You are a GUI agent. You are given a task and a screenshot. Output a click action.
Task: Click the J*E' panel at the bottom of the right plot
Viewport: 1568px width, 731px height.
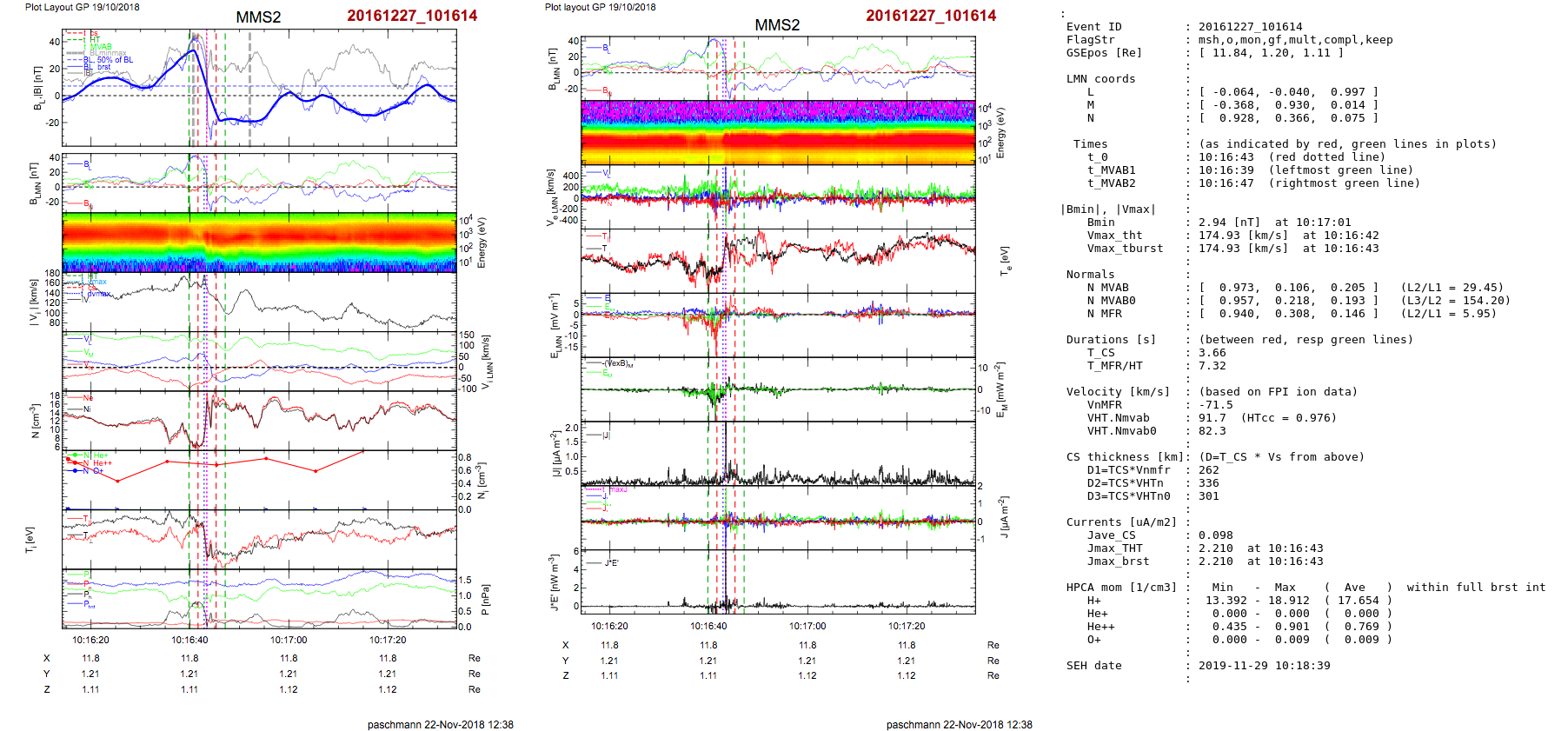pyautogui.click(x=777, y=581)
